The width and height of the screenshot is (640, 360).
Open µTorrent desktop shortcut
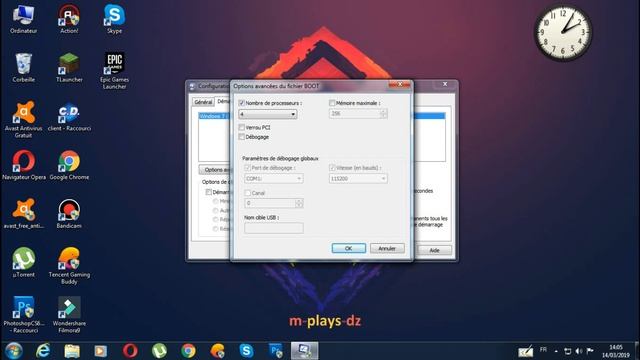(x=23, y=262)
